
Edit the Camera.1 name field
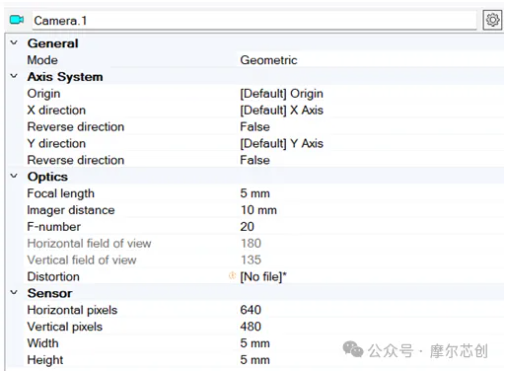pyautogui.click(x=254, y=21)
